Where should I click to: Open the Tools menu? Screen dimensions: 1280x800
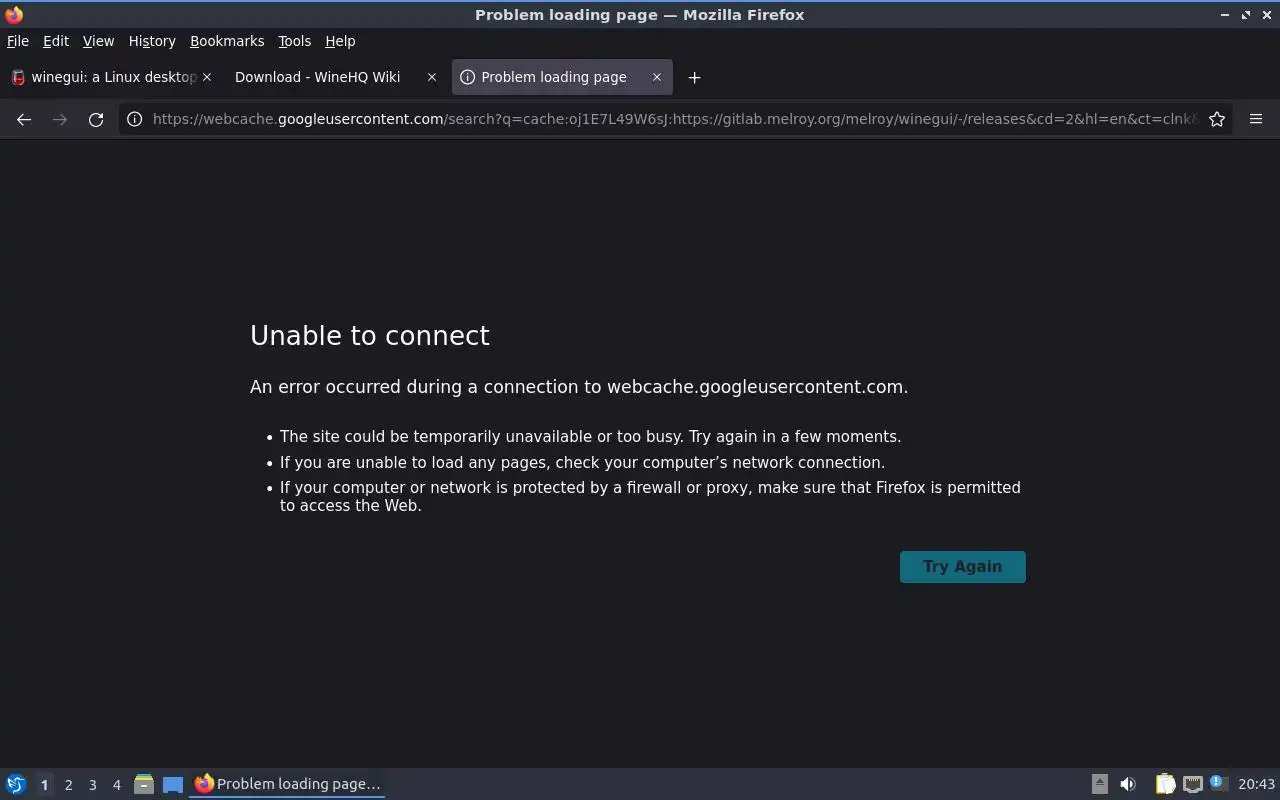coord(294,41)
